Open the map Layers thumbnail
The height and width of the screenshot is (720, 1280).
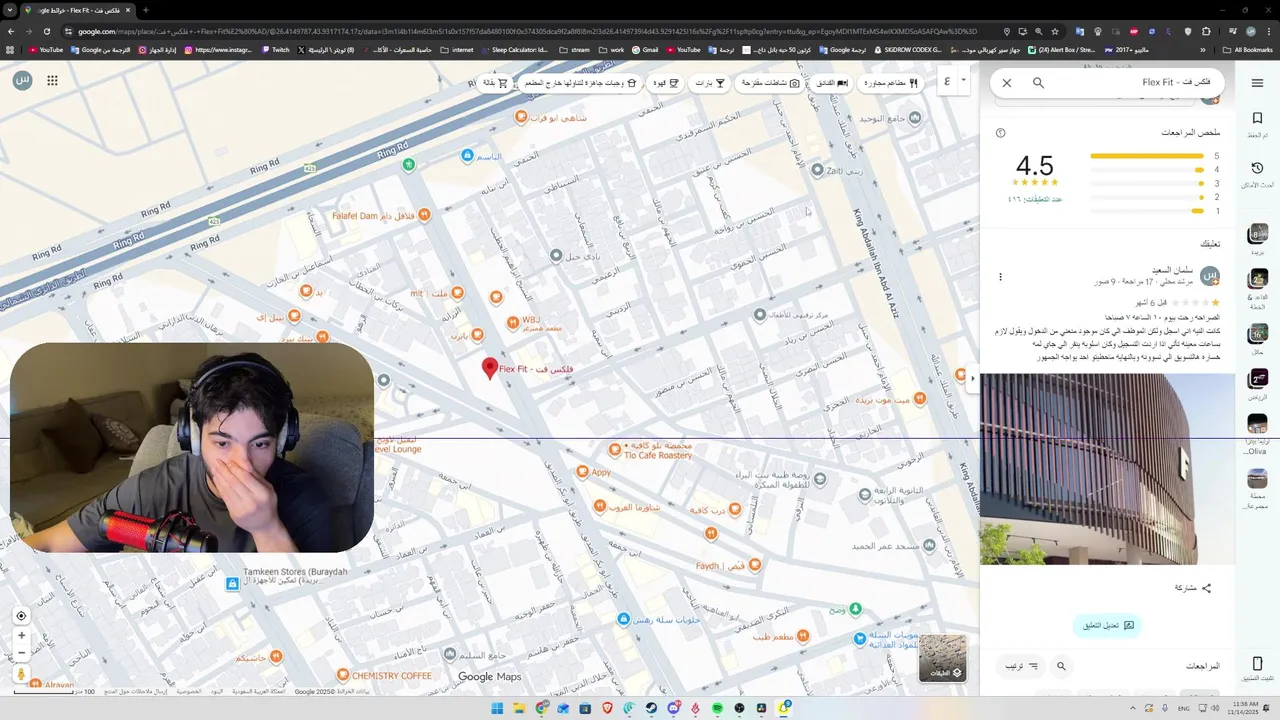click(943, 658)
